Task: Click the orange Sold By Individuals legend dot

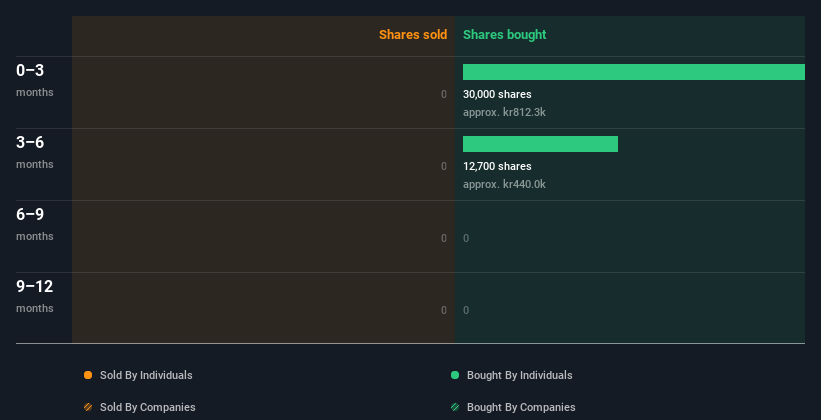Action: click(x=88, y=375)
